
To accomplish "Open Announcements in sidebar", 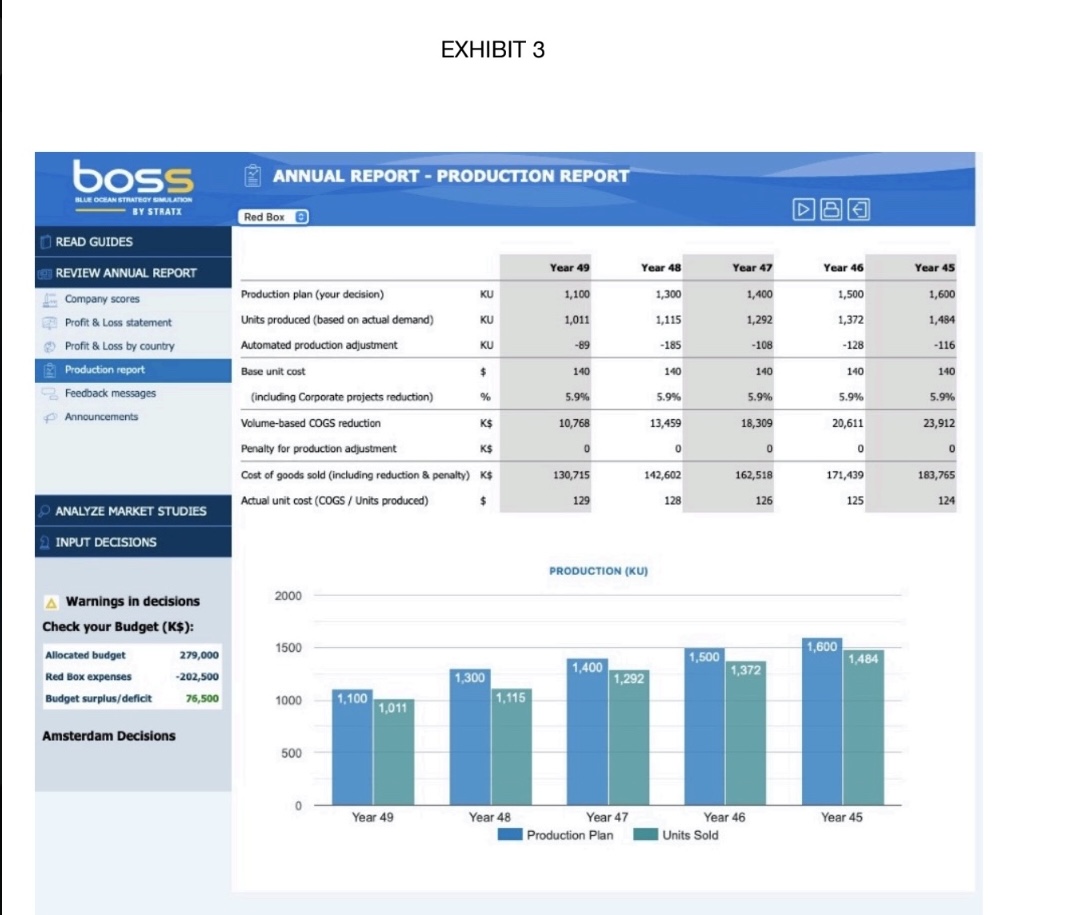I will coord(101,416).
